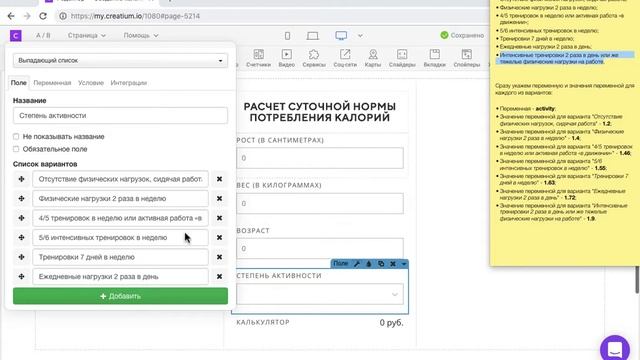Image resolution: width=640 pixels, height=360 pixels.
Task: Switch to tablet preview
Action: (313, 36)
